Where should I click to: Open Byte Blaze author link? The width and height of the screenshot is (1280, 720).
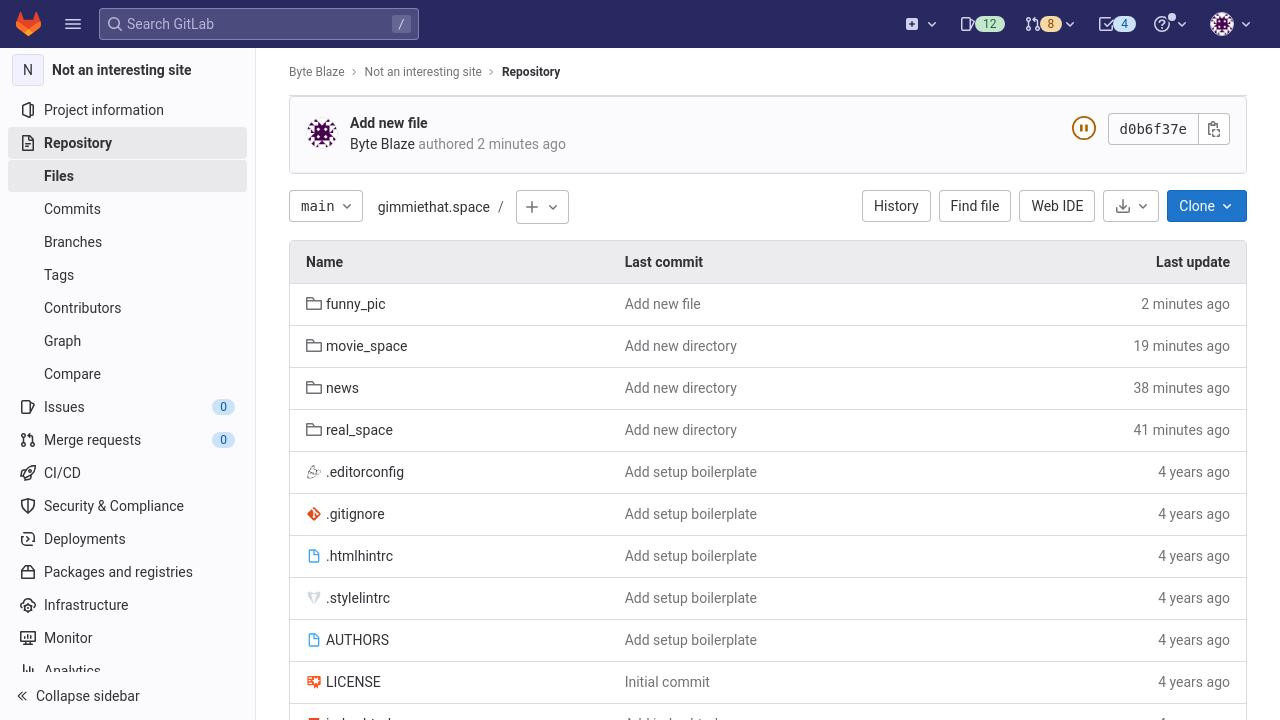click(x=382, y=144)
